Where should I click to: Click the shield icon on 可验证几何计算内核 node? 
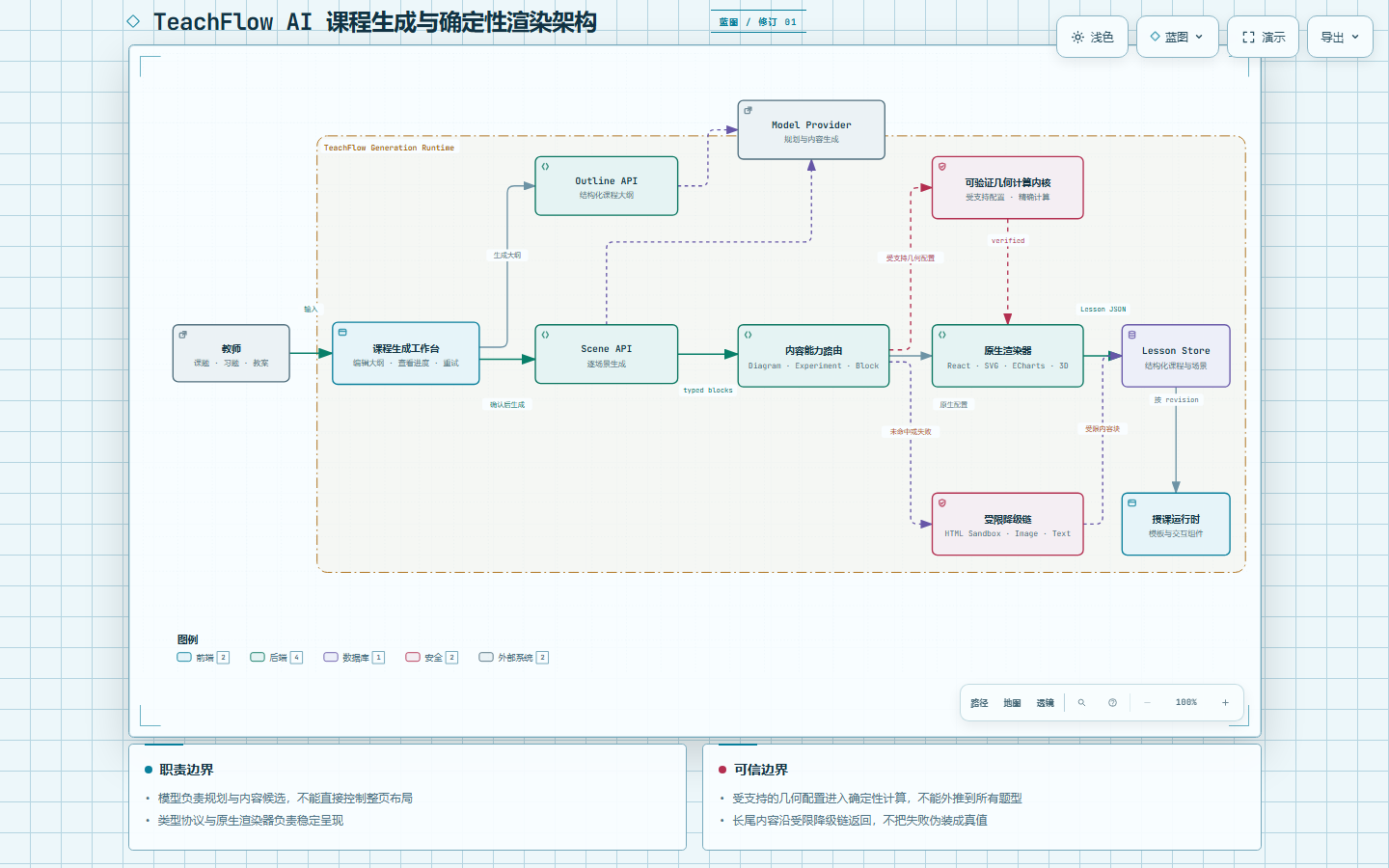[942, 167]
